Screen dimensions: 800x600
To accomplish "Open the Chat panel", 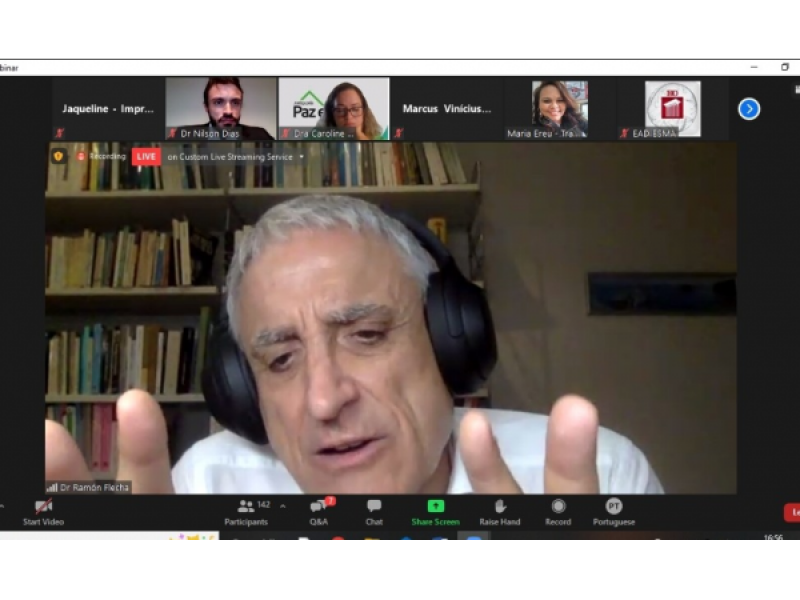I will coord(374,512).
